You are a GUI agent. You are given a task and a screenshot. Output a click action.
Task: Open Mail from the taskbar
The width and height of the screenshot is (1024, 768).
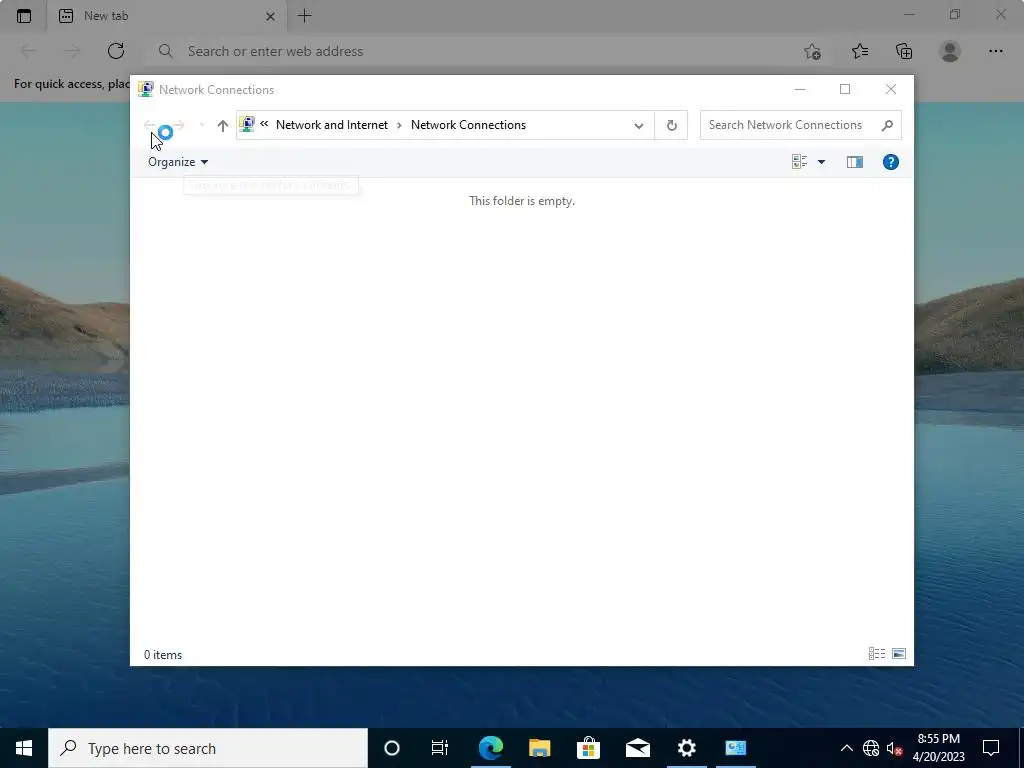[637, 748]
